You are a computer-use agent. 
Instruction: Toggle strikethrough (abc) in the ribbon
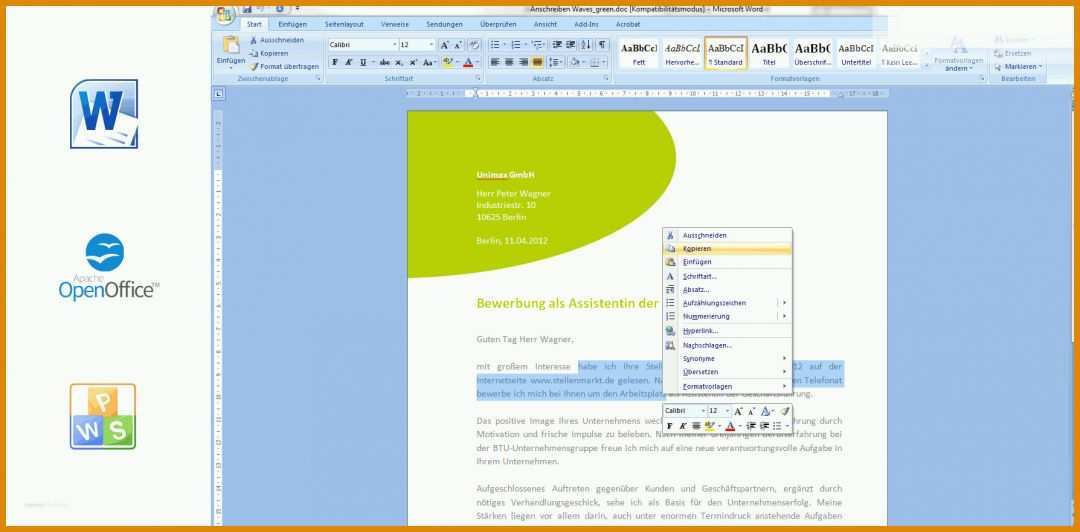(x=385, y=62)
